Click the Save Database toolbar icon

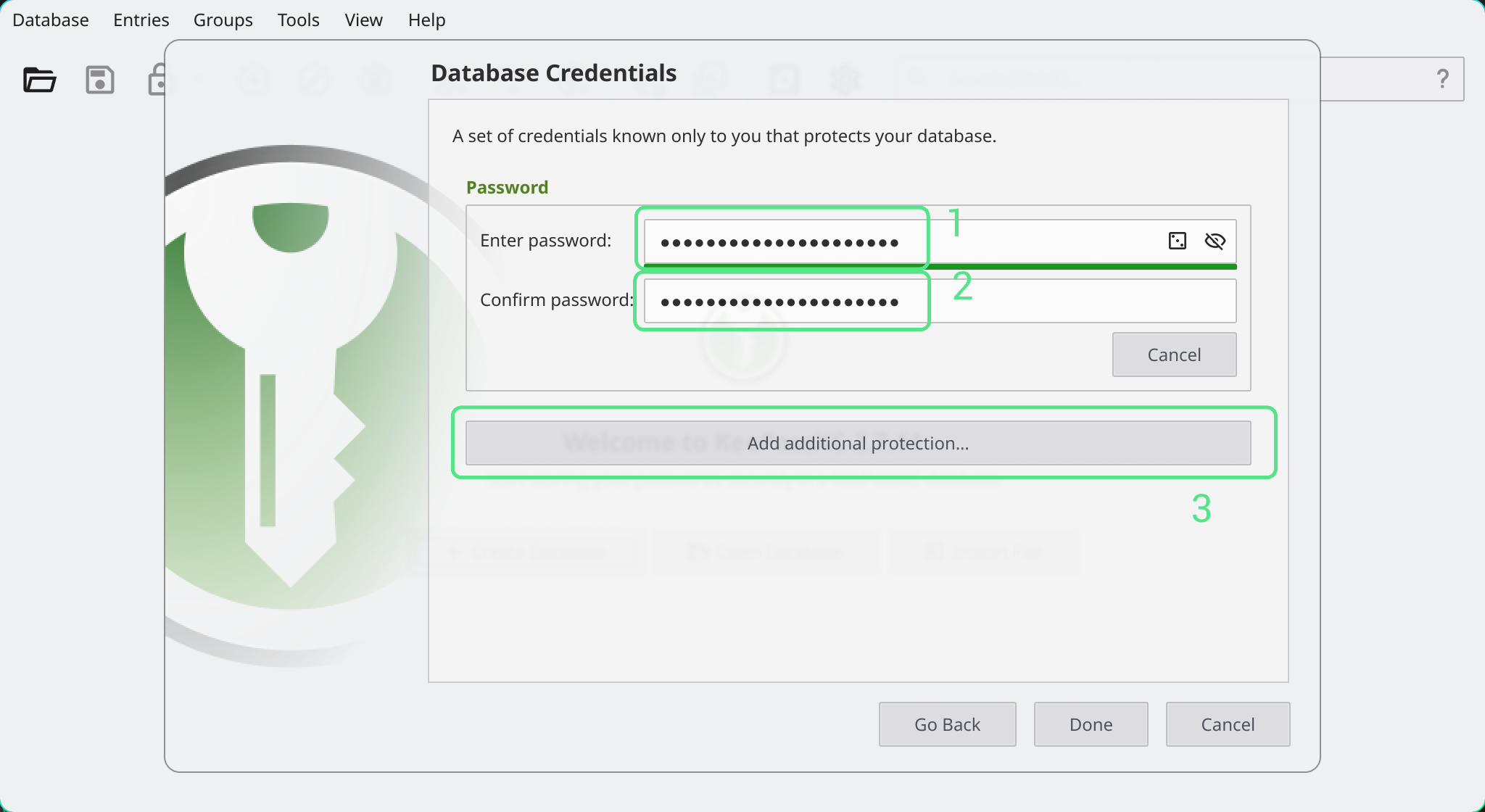click(99, 79)
